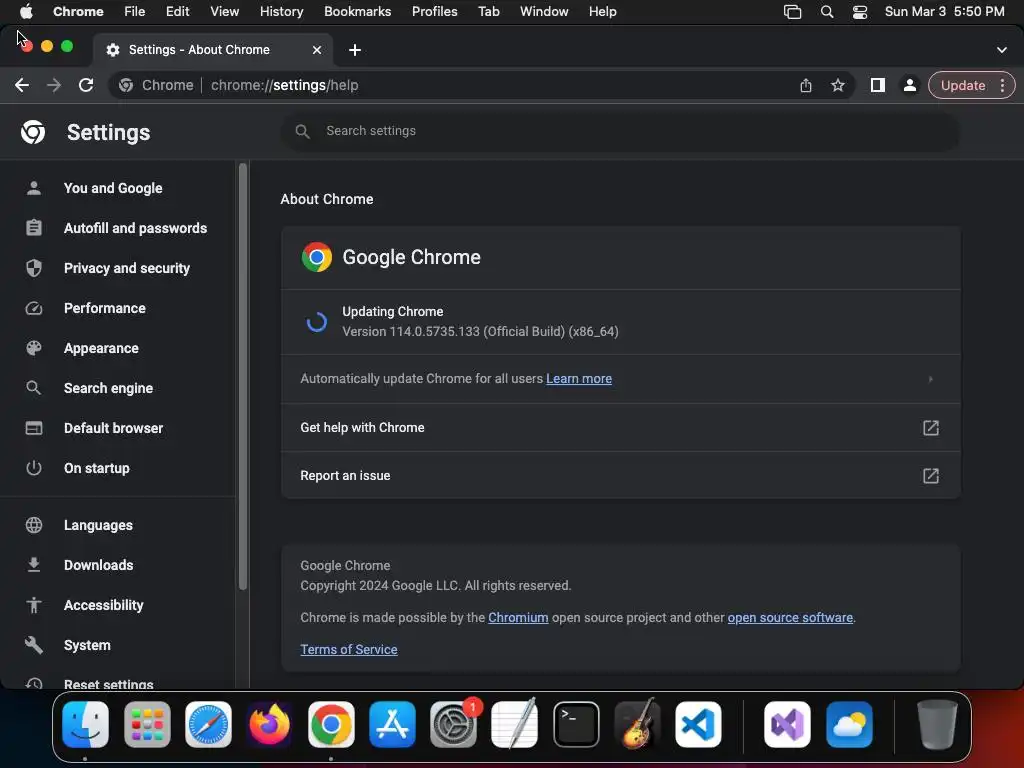Open TextEdit from the dock
This screenshot has height=768, width=1024.
click(515, 724)
